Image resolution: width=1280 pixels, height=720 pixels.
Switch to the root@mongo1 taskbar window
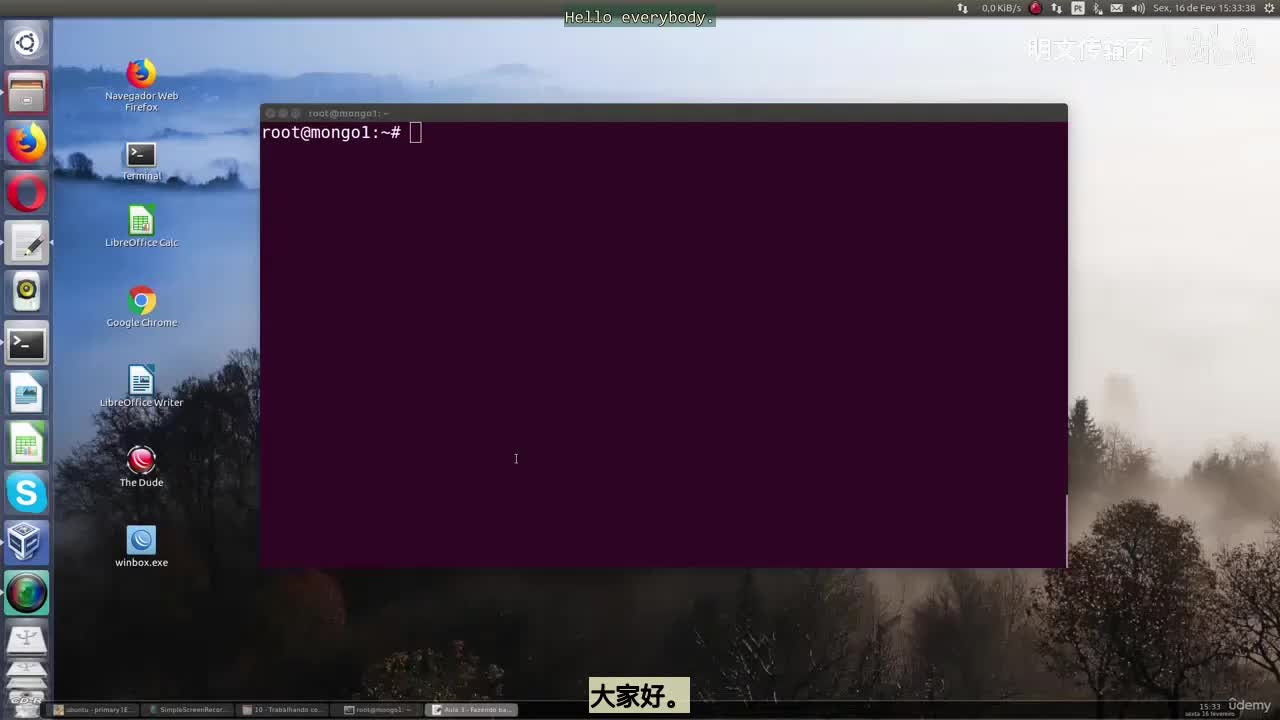coord(378,710)
